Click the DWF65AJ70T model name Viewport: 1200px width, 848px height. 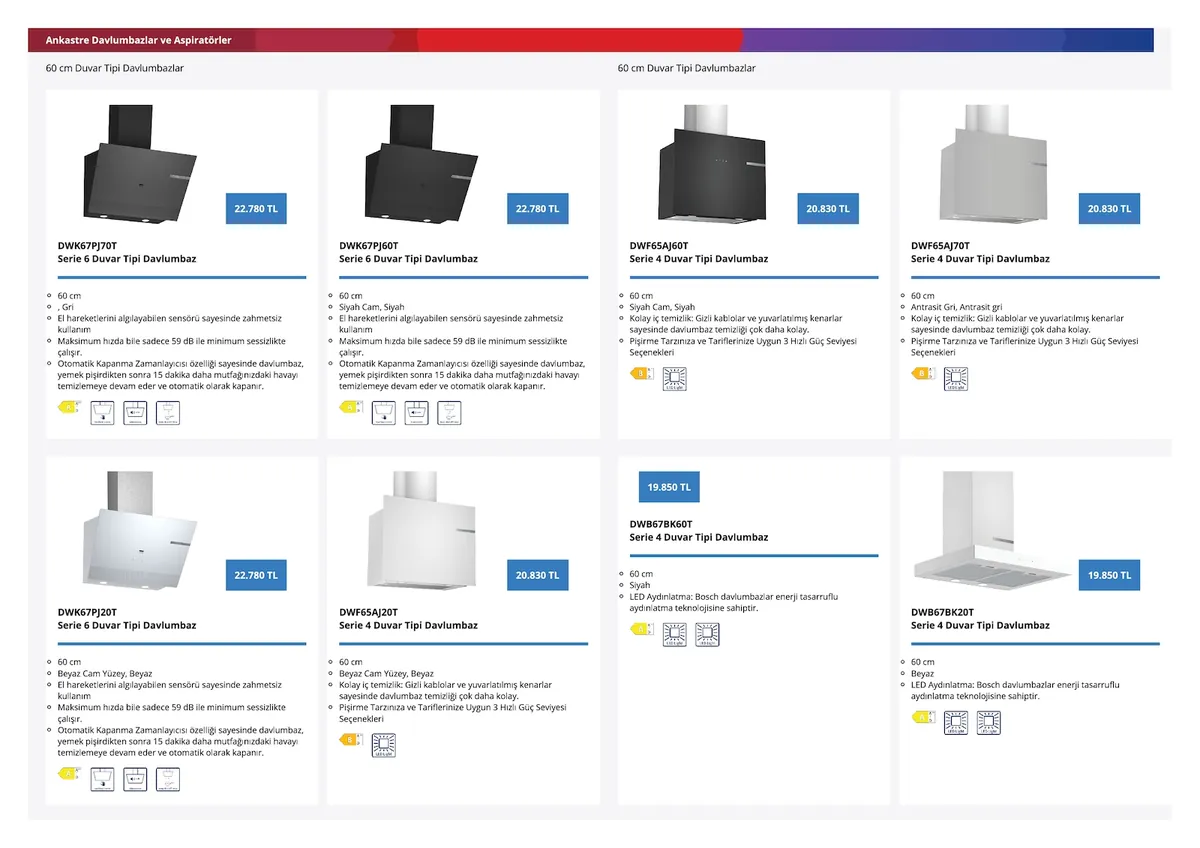[940, 245]
